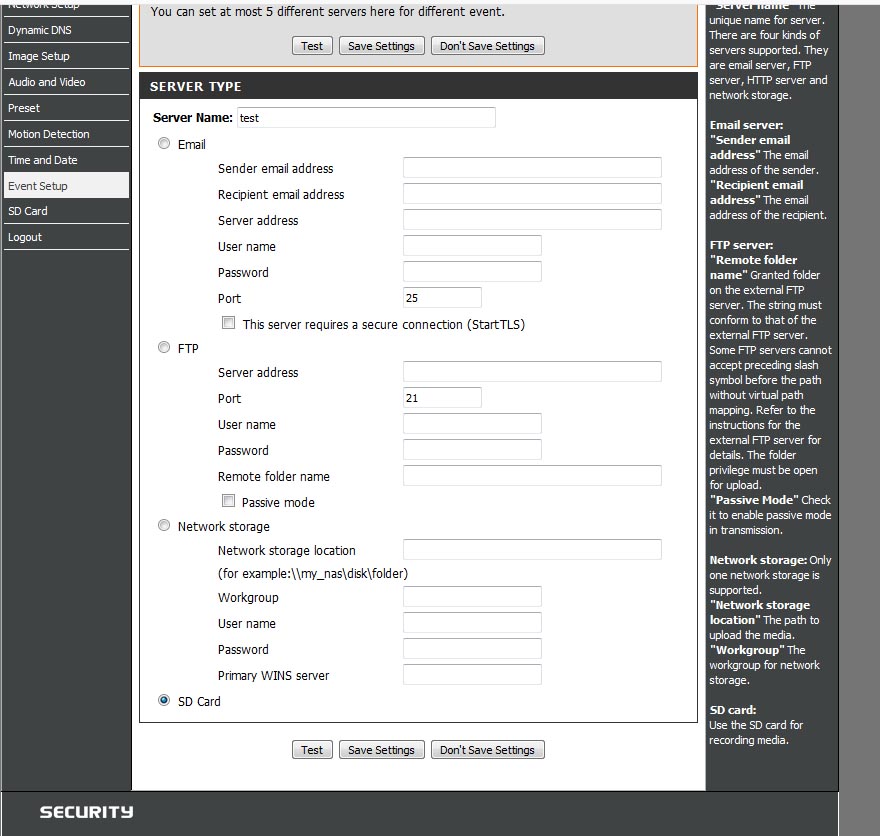The image size is (880, 836).
Task: Select the SD Card radio option
Action: [164, 701]
